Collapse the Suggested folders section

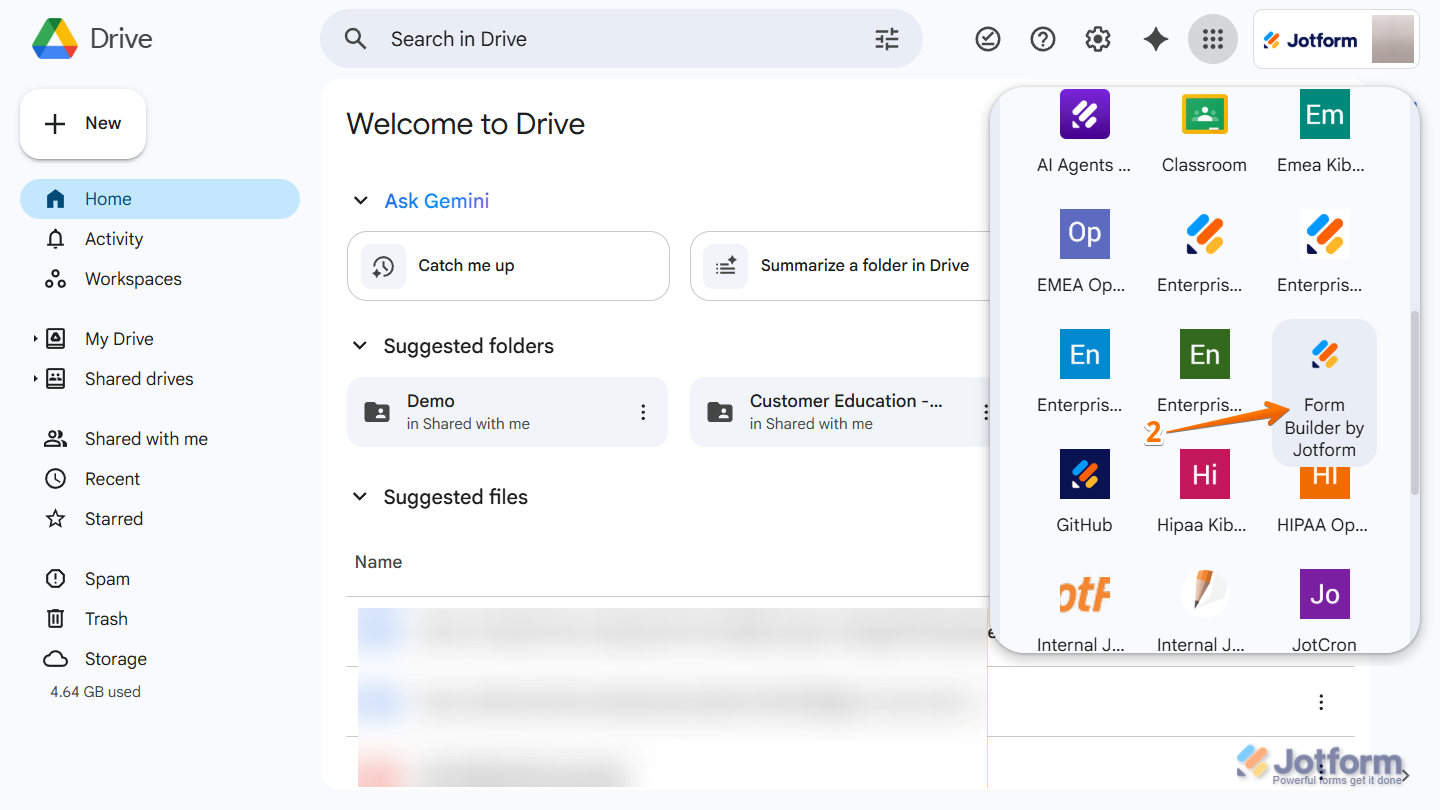coord(360,345)
